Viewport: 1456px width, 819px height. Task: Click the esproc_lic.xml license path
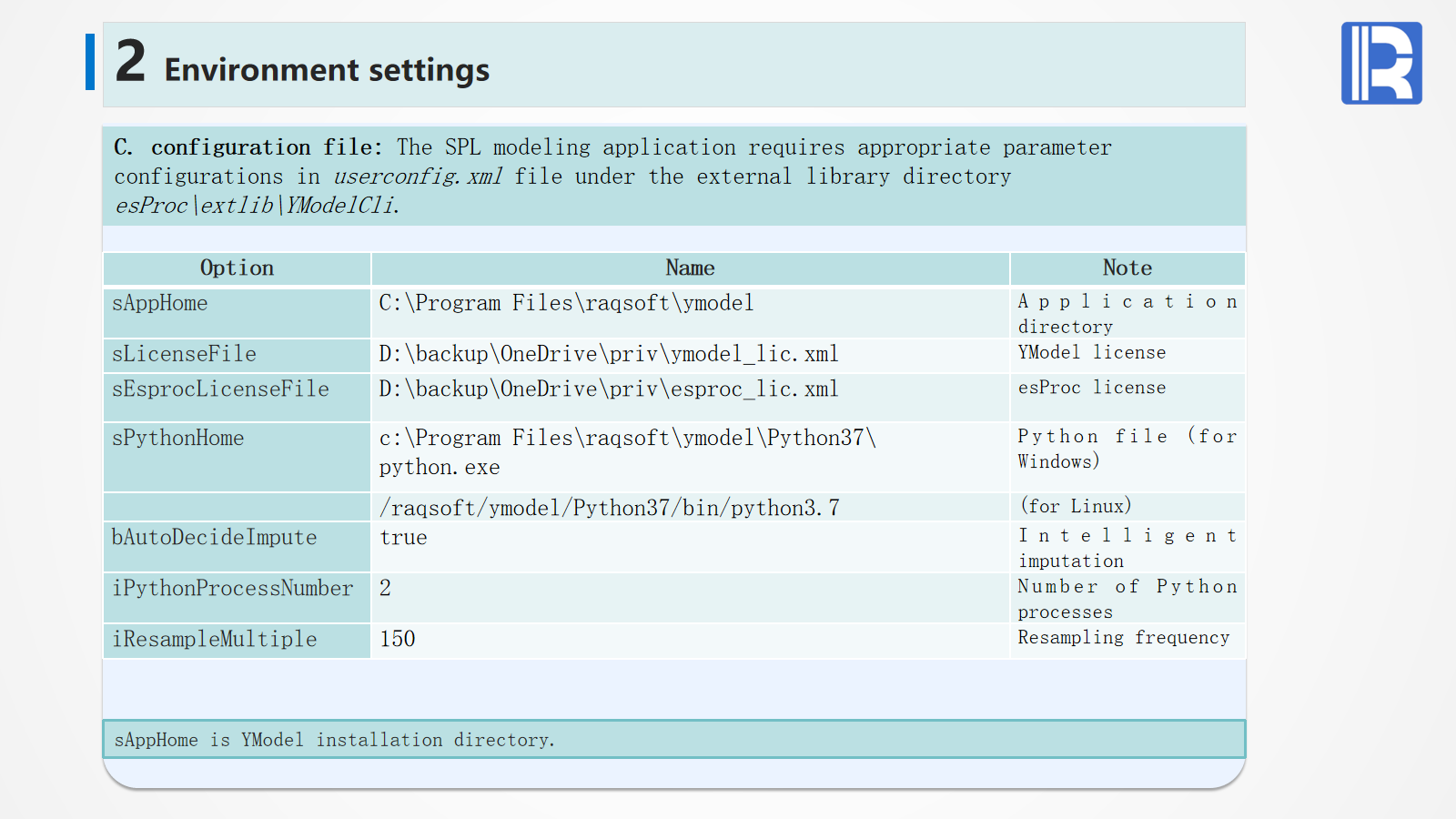coord(609,389)
